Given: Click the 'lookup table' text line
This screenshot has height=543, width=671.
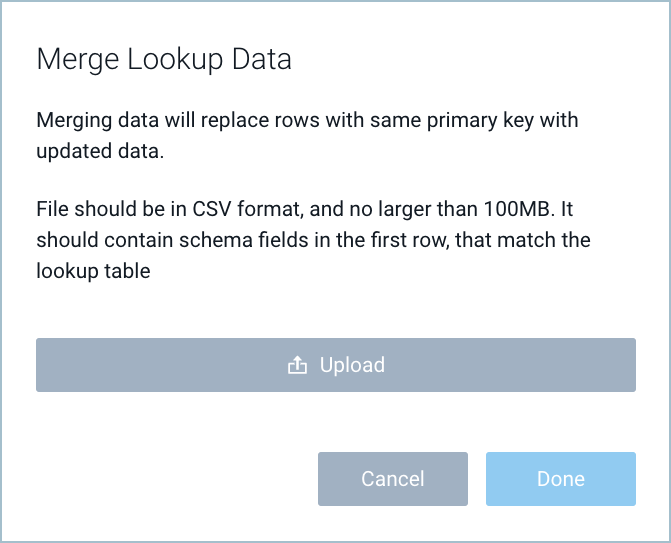Looking at the screenshot, I should (x=93, y=271).
